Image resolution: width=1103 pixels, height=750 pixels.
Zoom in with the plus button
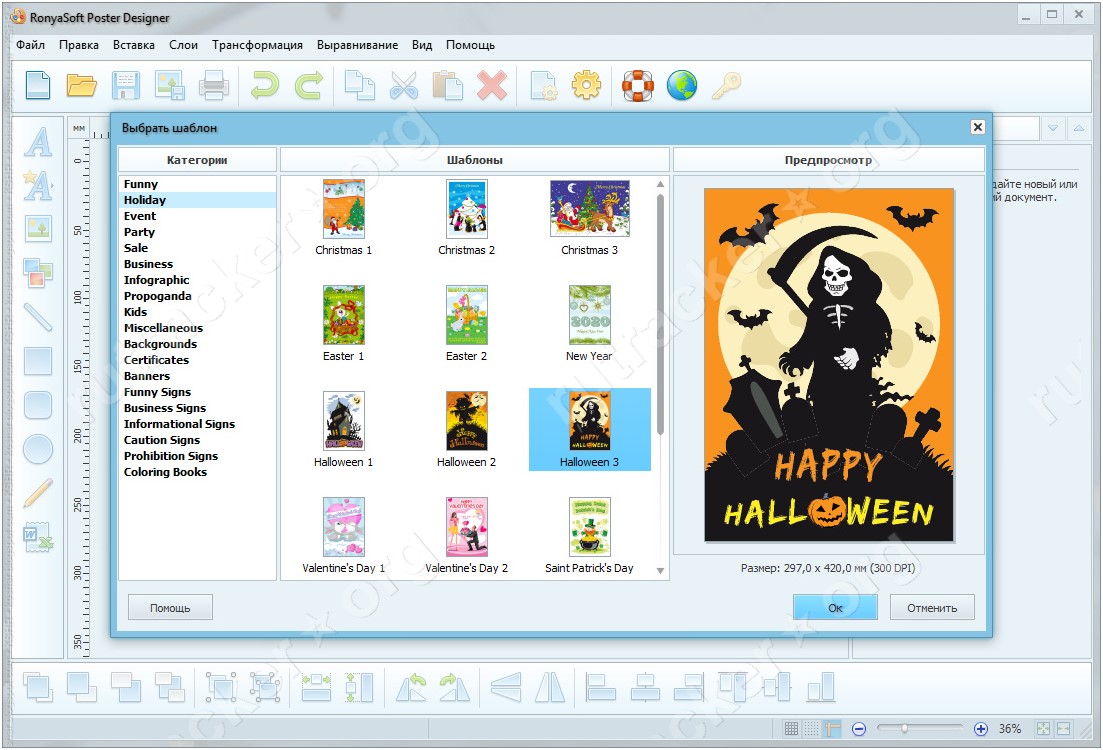(981, 729)
